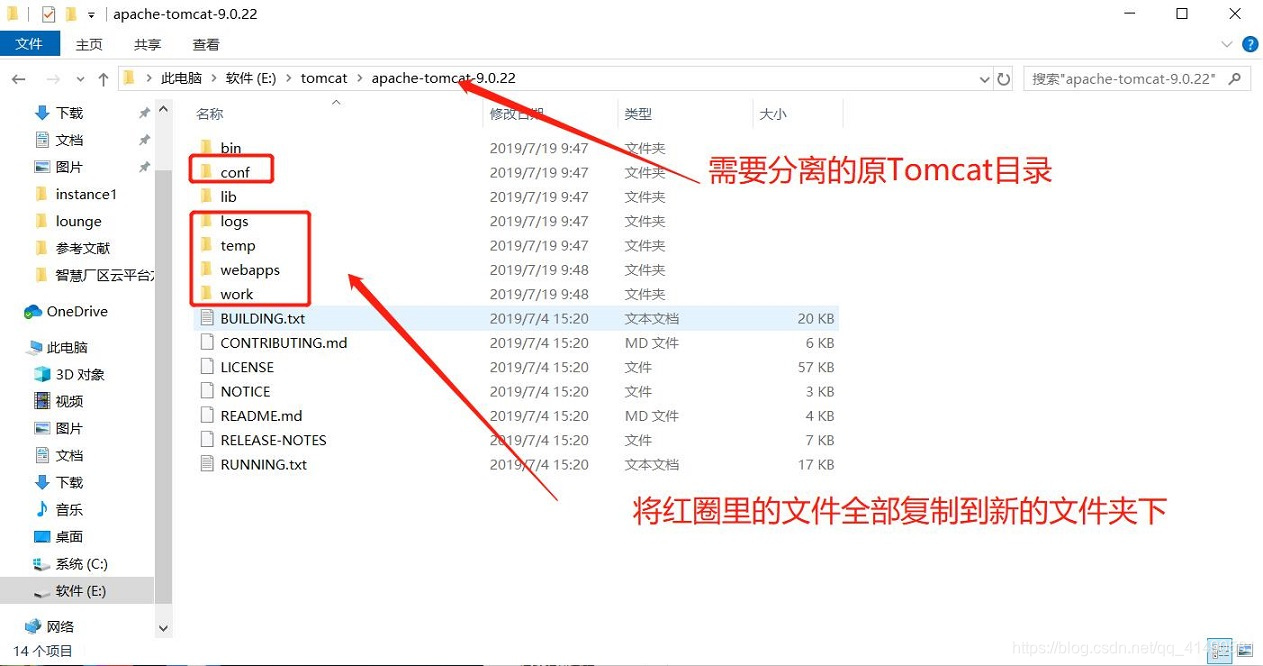Image resolution: width=1263 pixels, height=666 pixels.
Task: Open pinned 图片 in Quick Access sidebar
Action: (x=69, y=167)
